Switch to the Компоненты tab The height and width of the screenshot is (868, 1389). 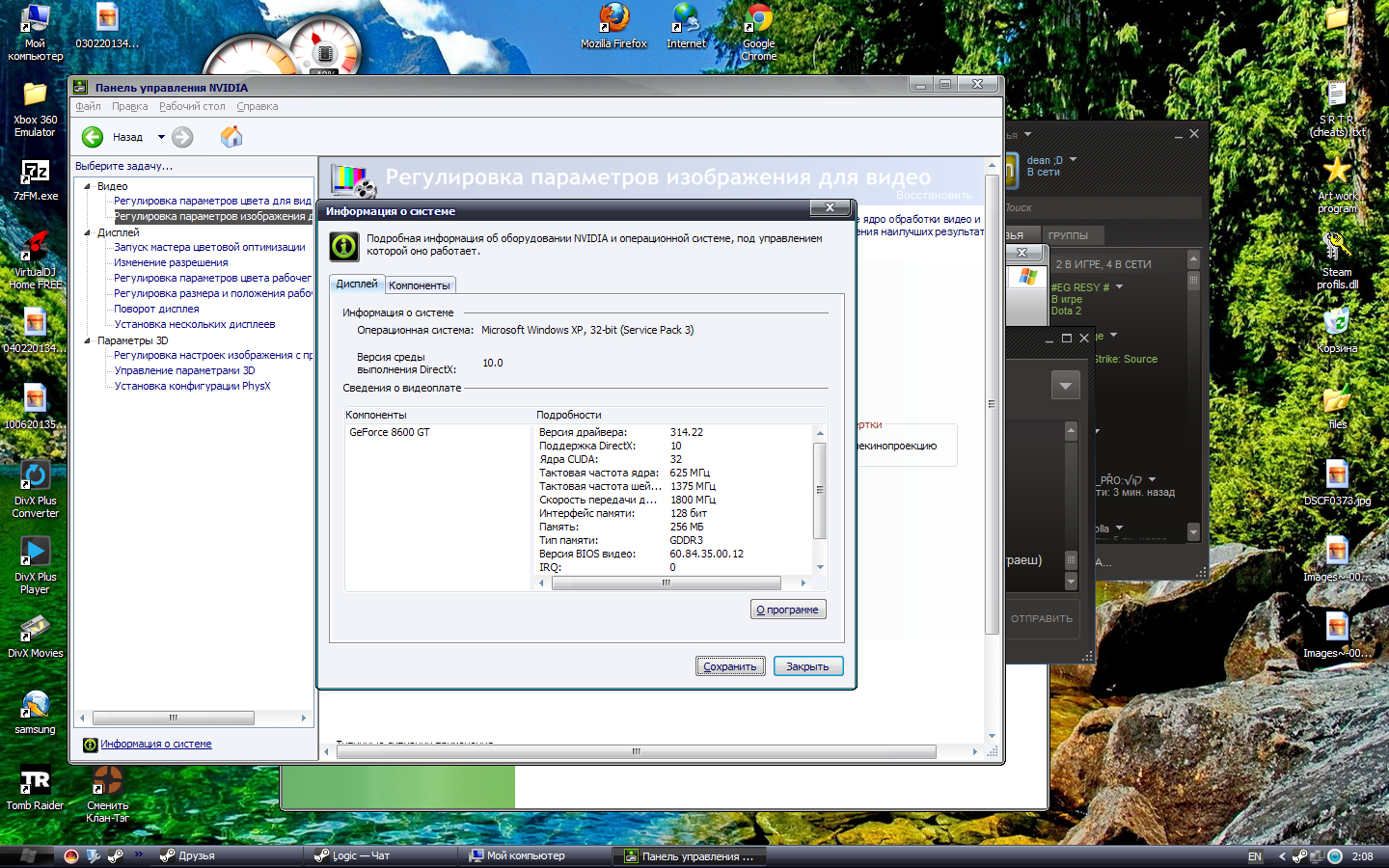click(420, 285)
